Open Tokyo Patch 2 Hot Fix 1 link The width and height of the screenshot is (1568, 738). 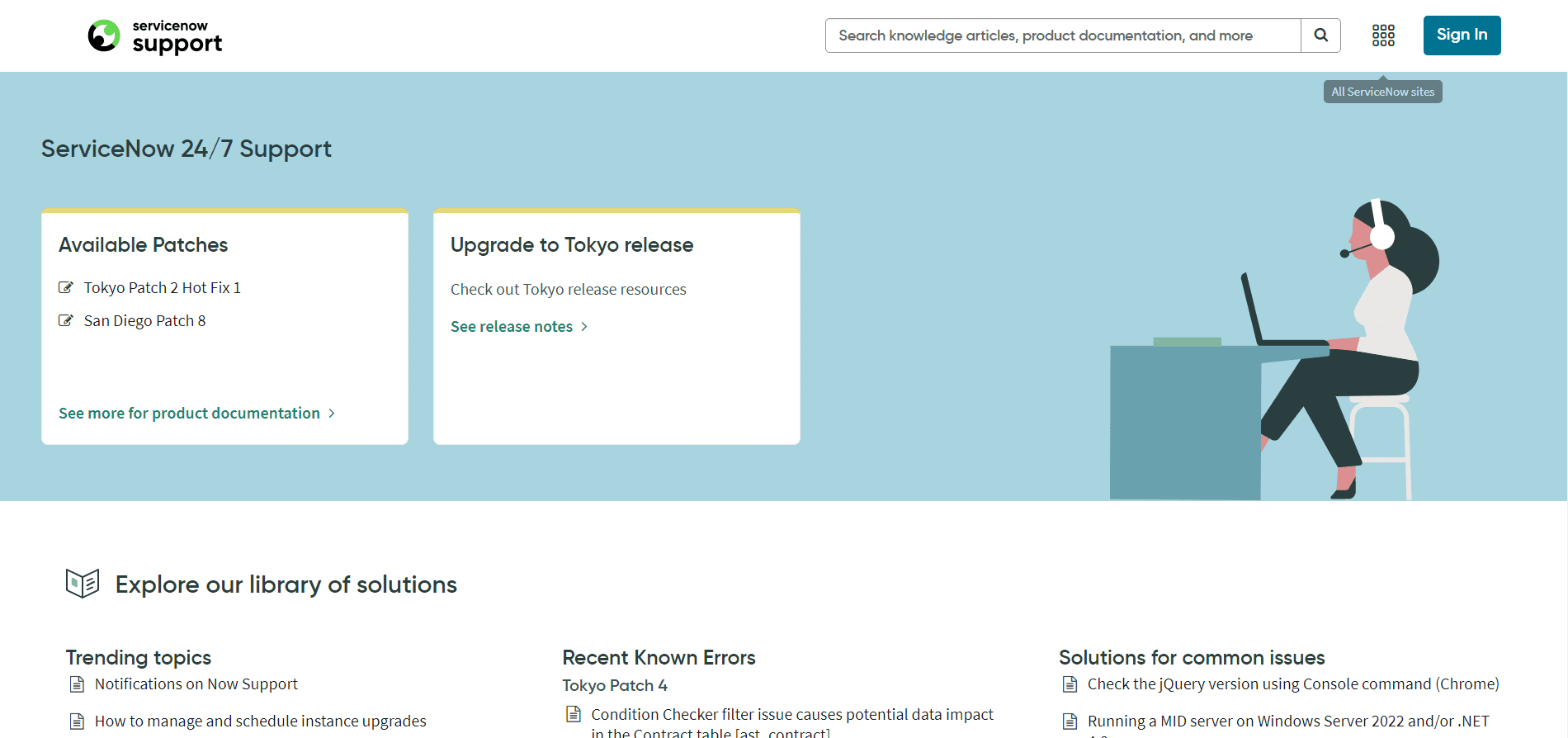pyautogui.click(x=163, y=287)
